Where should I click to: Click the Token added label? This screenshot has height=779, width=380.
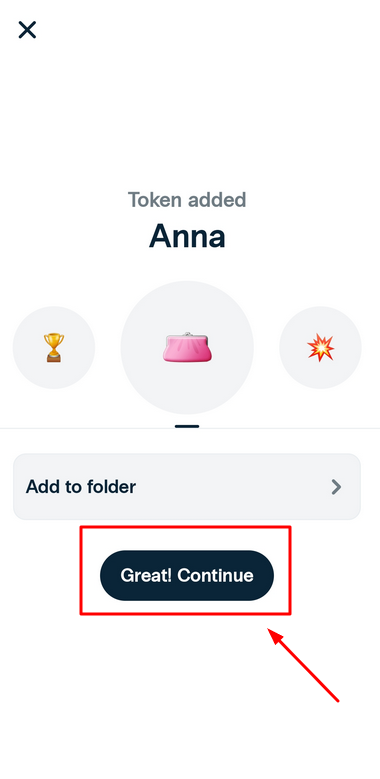click(x=187, y=200)
